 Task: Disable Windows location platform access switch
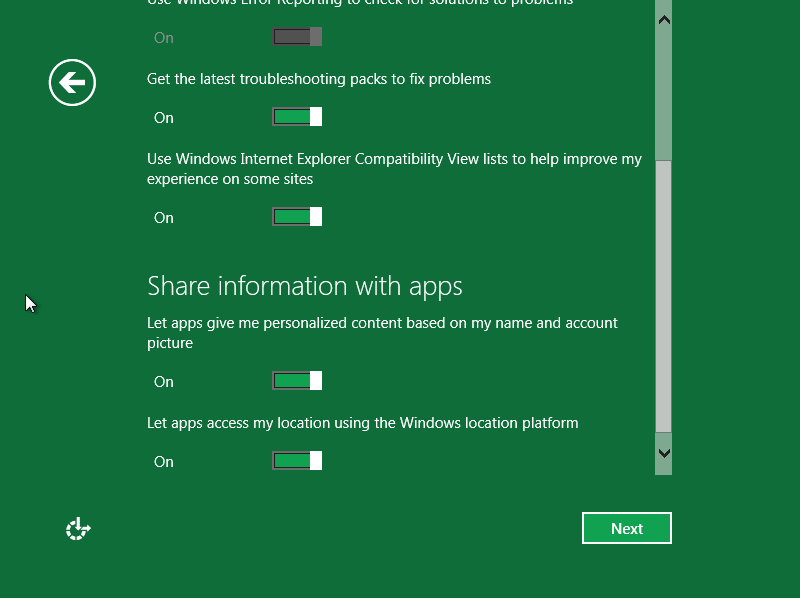click(x=297, y=461)
